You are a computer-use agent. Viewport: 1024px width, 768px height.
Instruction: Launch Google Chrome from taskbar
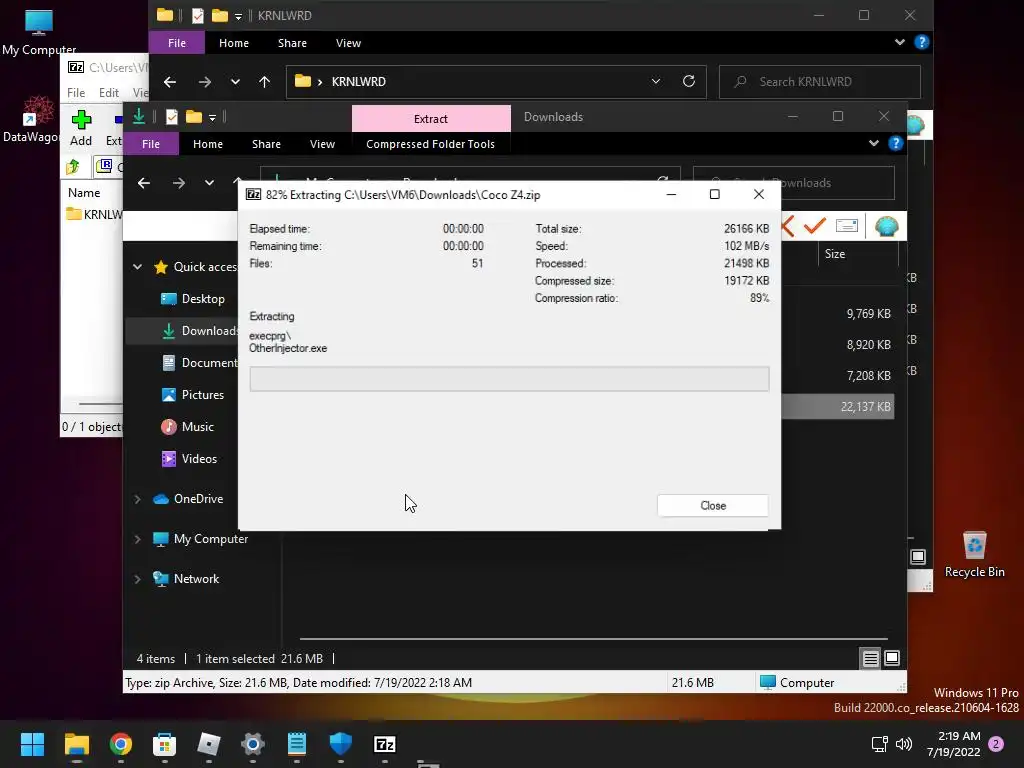click(121, 744)
